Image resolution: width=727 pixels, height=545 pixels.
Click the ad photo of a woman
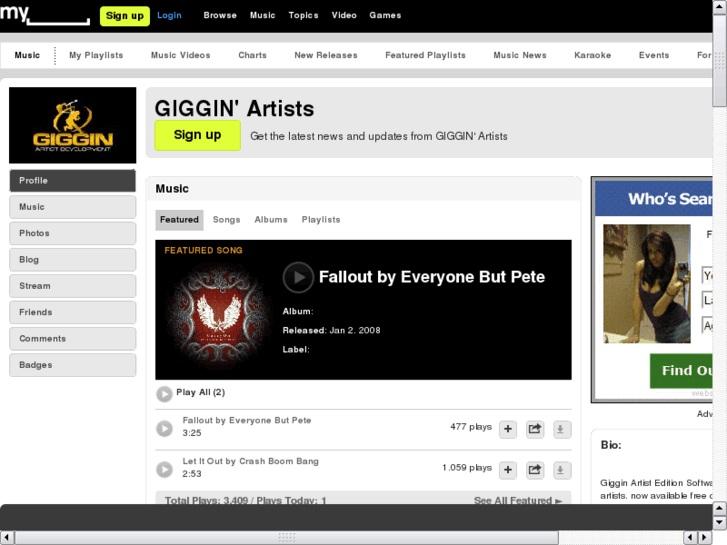click(647, 284)
